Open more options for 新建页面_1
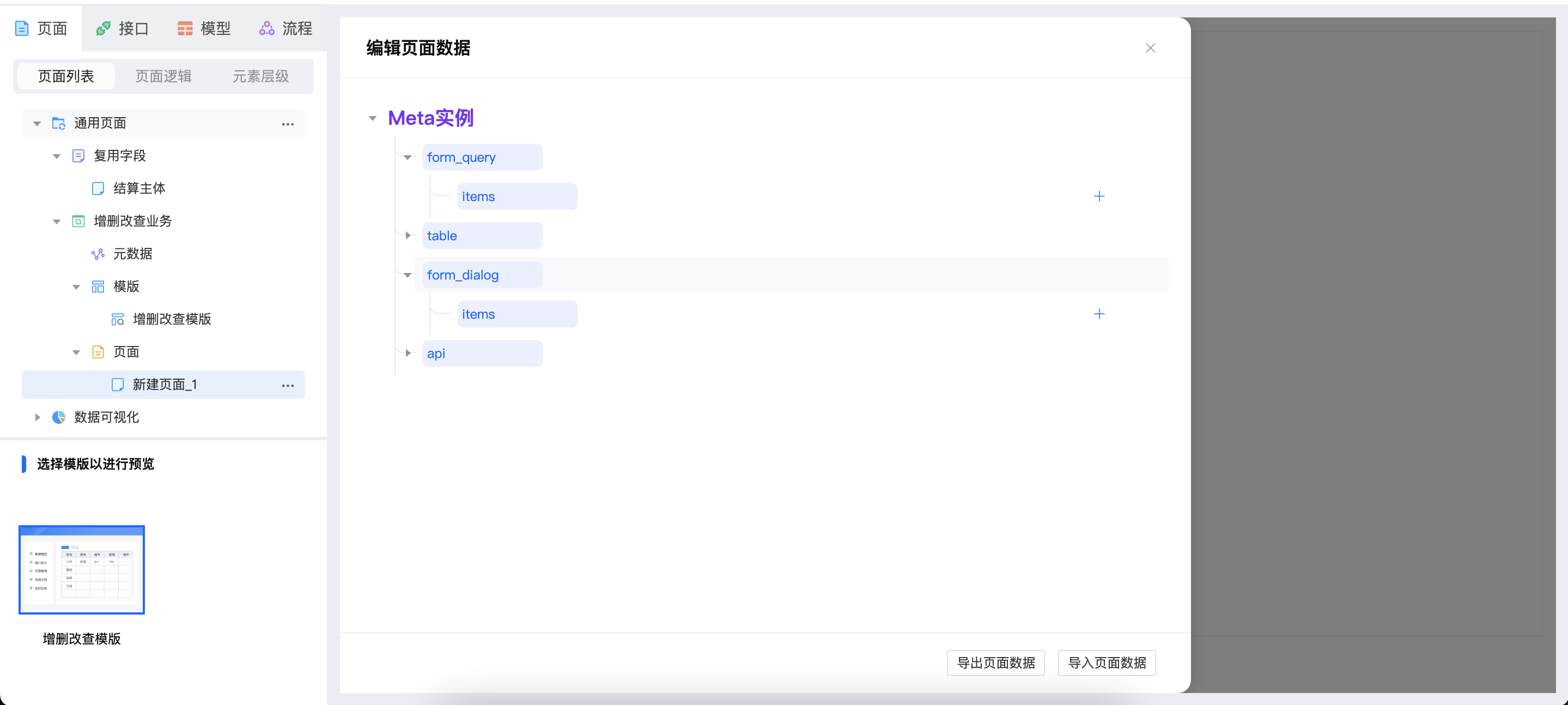Viewport: 1568px width, 705px height. [x=288, y=386]
